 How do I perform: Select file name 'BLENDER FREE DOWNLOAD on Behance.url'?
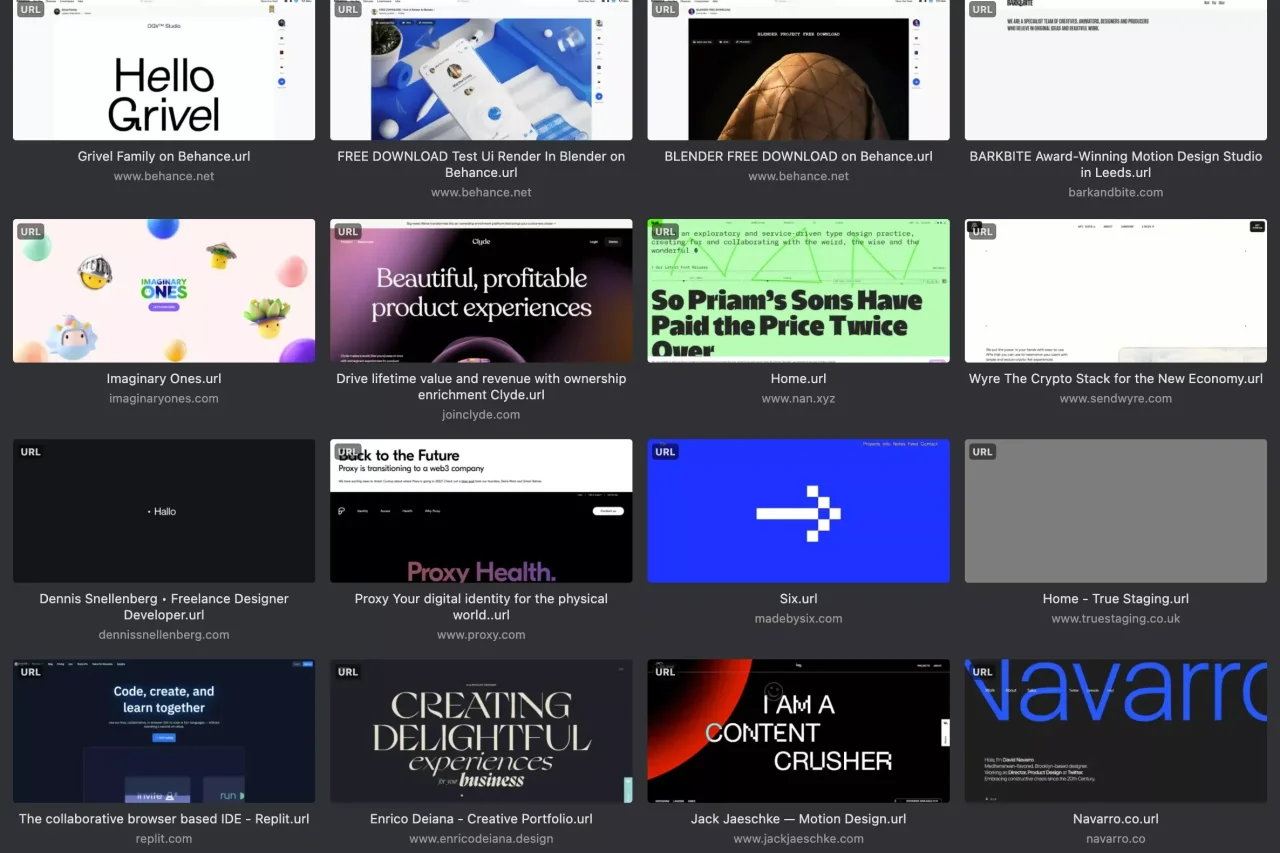(x=798, y=156)
